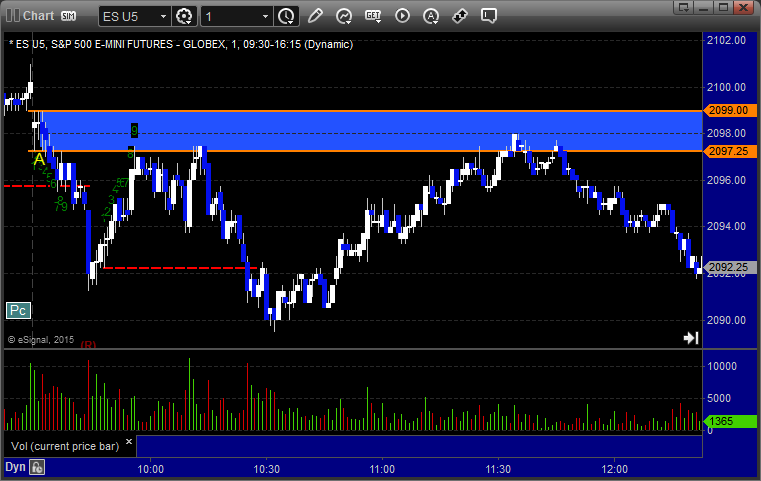Toggle the Pc previous close button
Viewport: 761px width, 481px height.
[x=18, y=310]
